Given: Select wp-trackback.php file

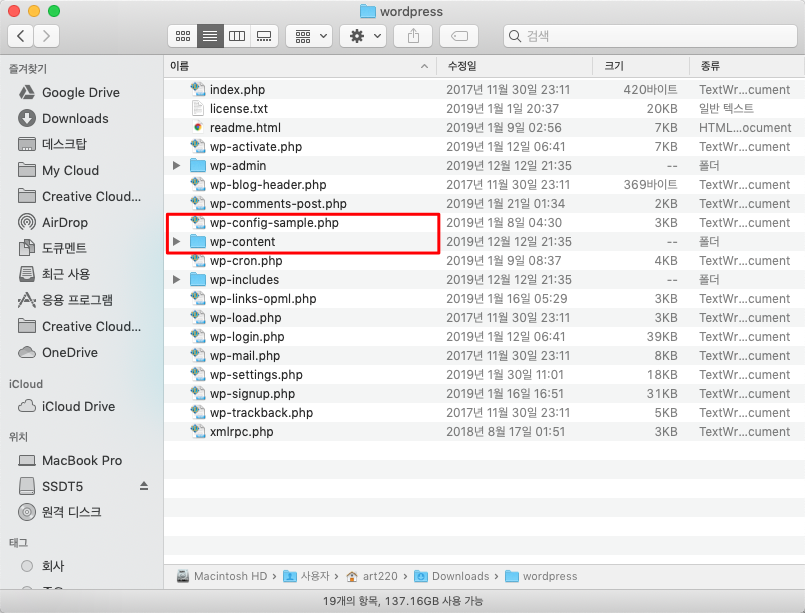Looking at the screenshot, I should point(261,413).
